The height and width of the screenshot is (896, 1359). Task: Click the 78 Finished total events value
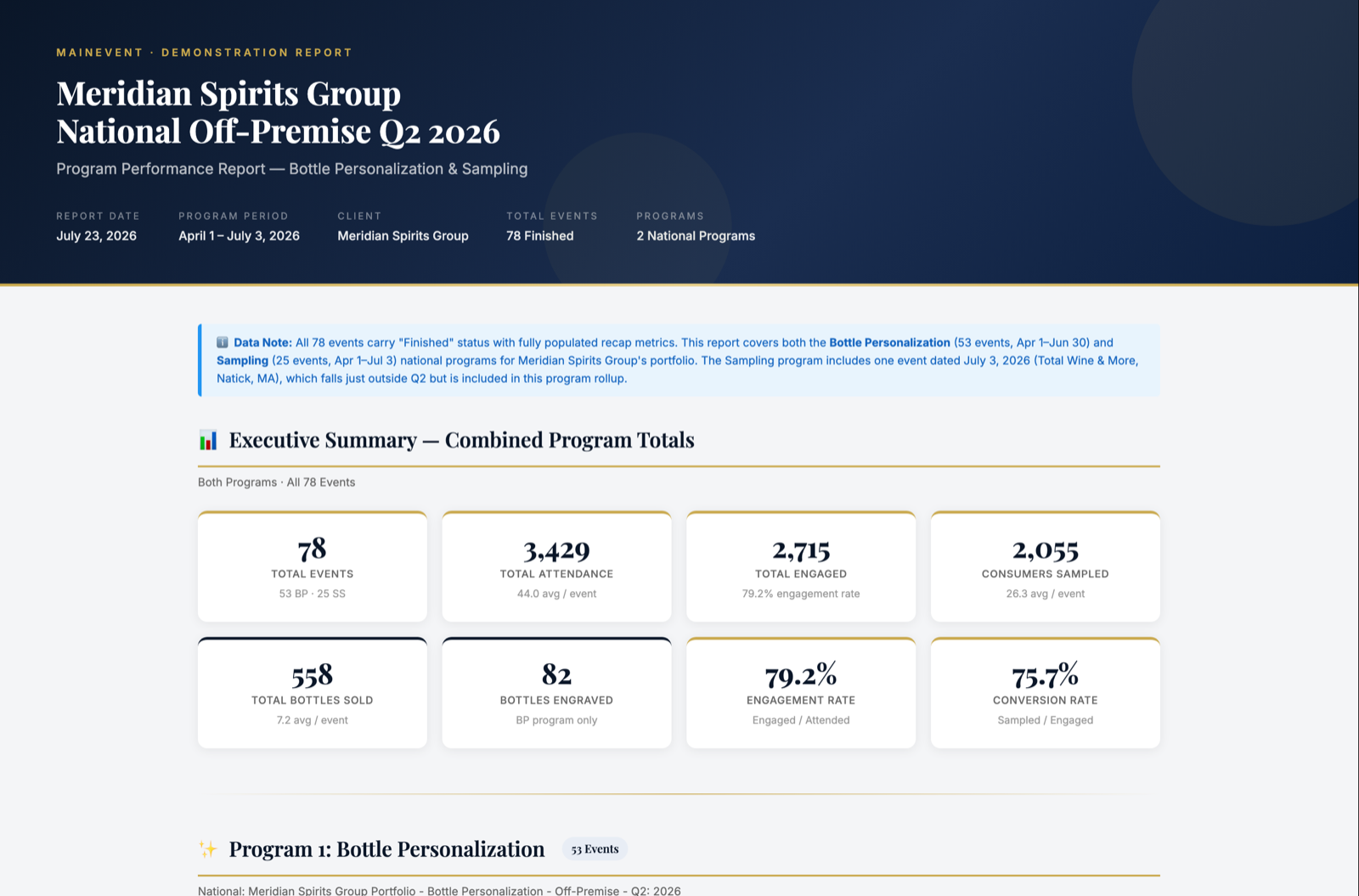coord(540,236)
